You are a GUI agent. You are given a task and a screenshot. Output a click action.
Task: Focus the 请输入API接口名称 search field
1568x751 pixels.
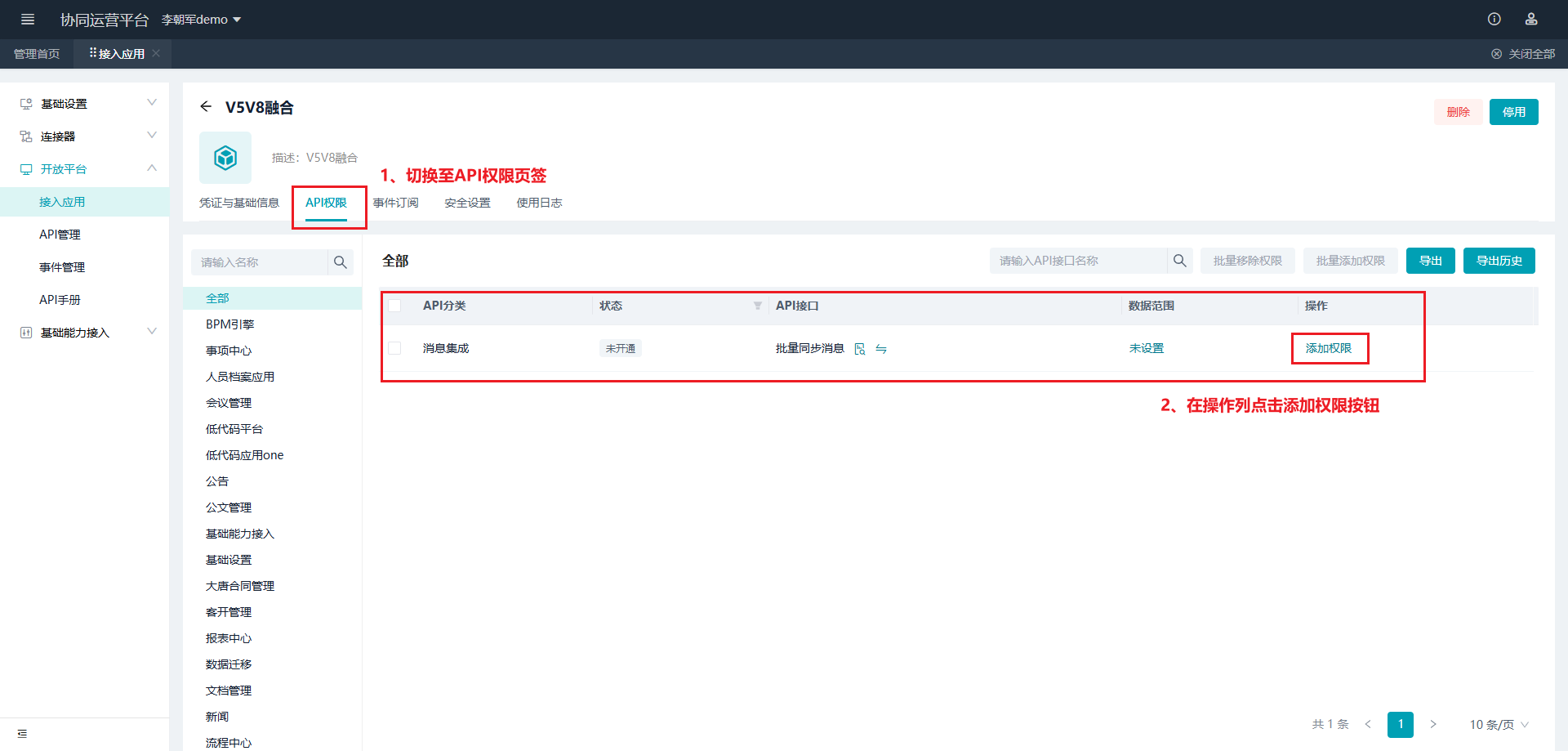(x=1078, y=261)
